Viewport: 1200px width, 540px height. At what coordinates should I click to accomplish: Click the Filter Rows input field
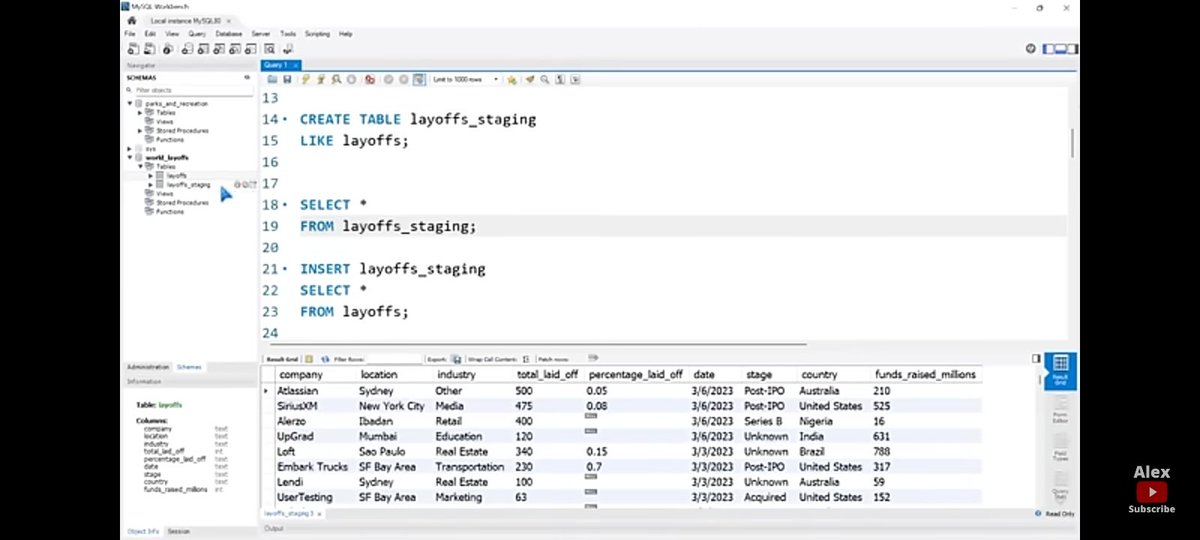point(394,358)
